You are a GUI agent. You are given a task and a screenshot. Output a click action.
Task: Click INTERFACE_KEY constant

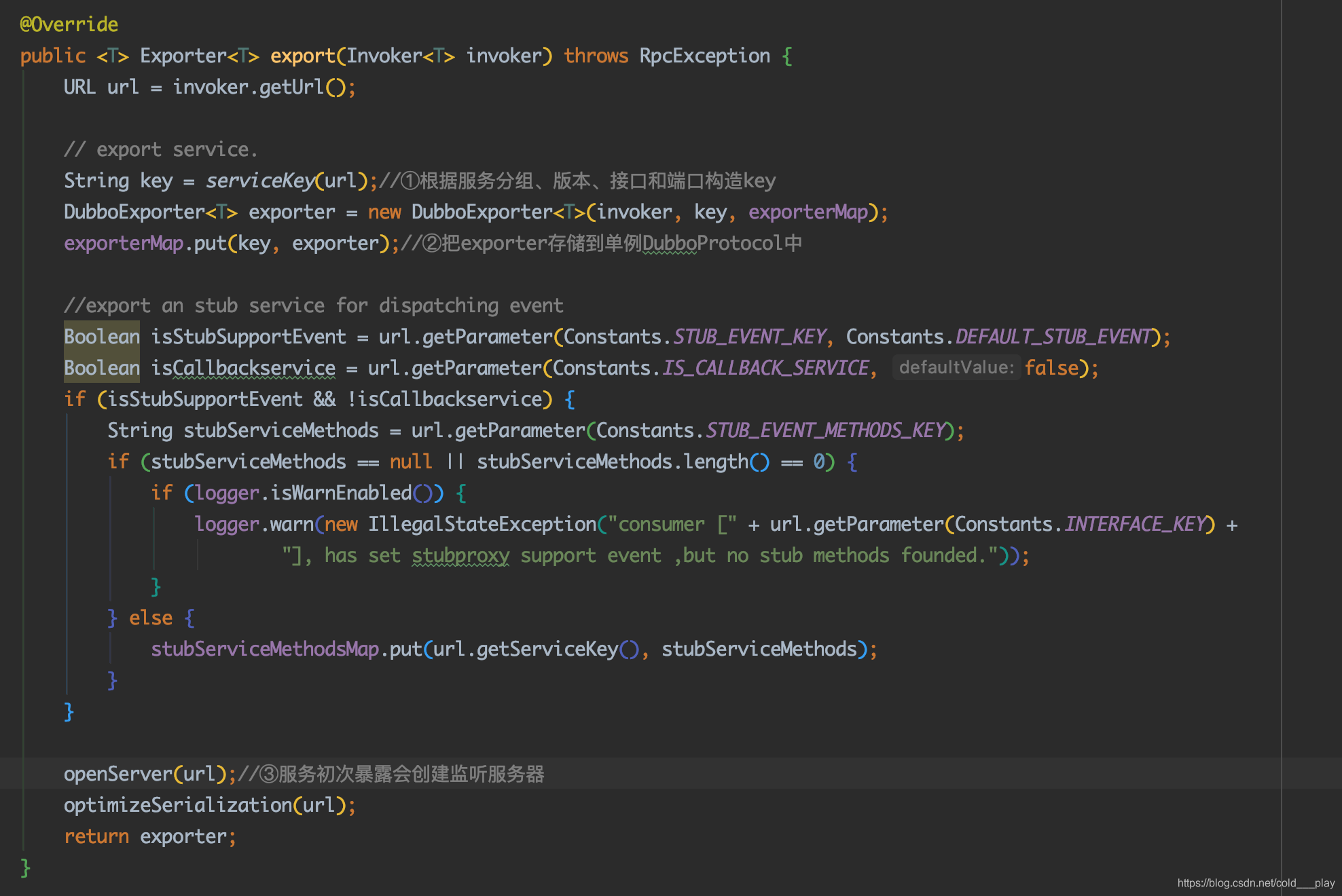1135,524
